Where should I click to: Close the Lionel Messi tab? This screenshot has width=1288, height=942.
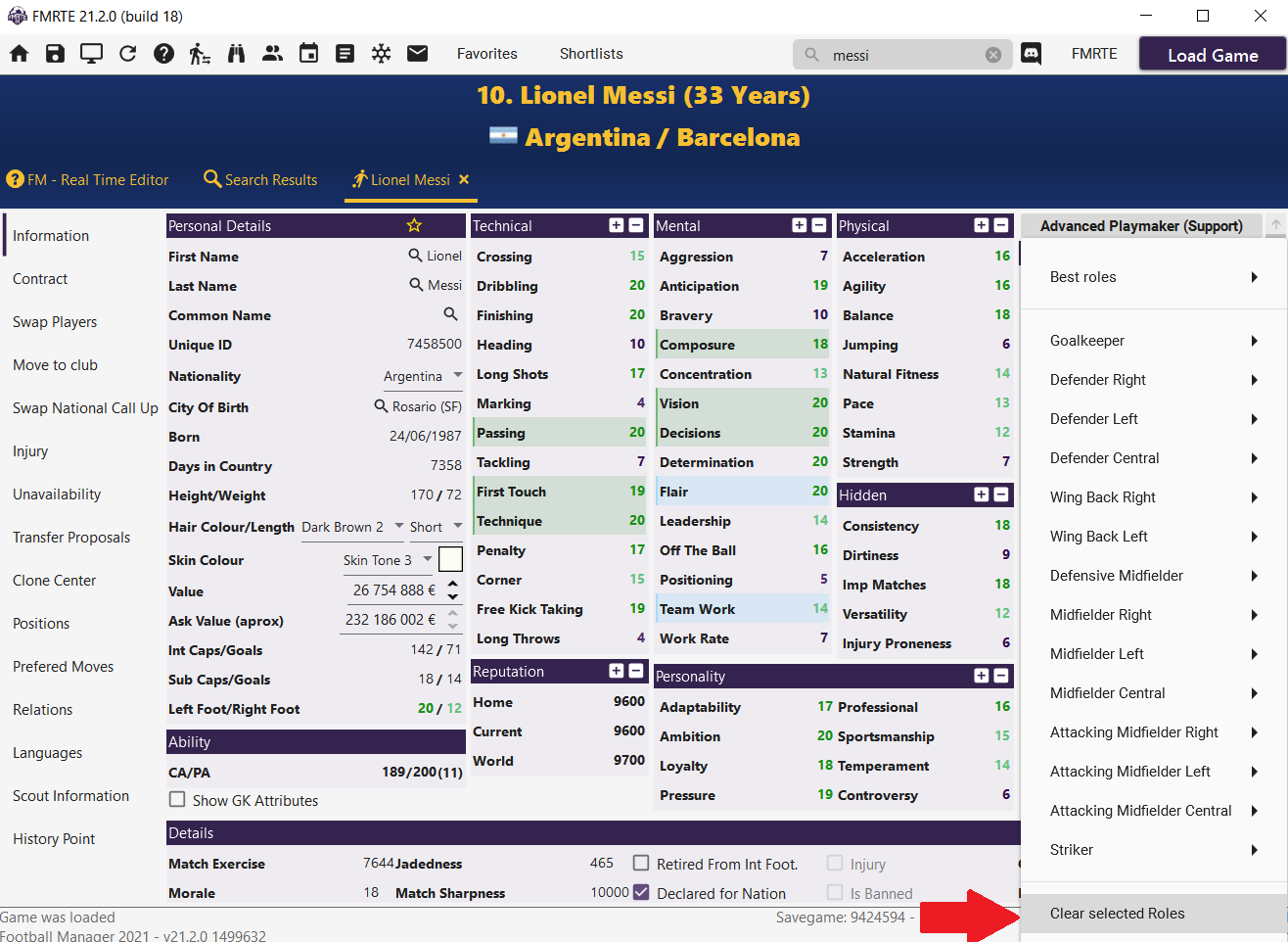(x=464, y=179)
